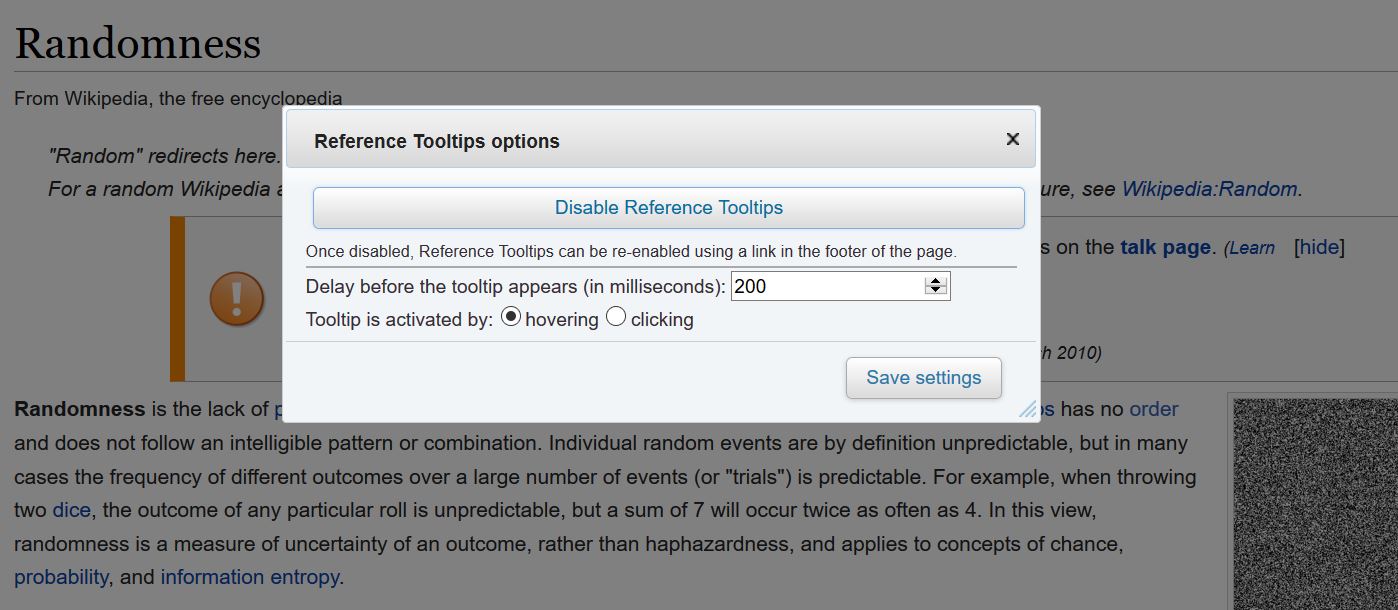Click the orange exclamation warning icon
The image size is (1398, 610).
click(x=237, y=299)
